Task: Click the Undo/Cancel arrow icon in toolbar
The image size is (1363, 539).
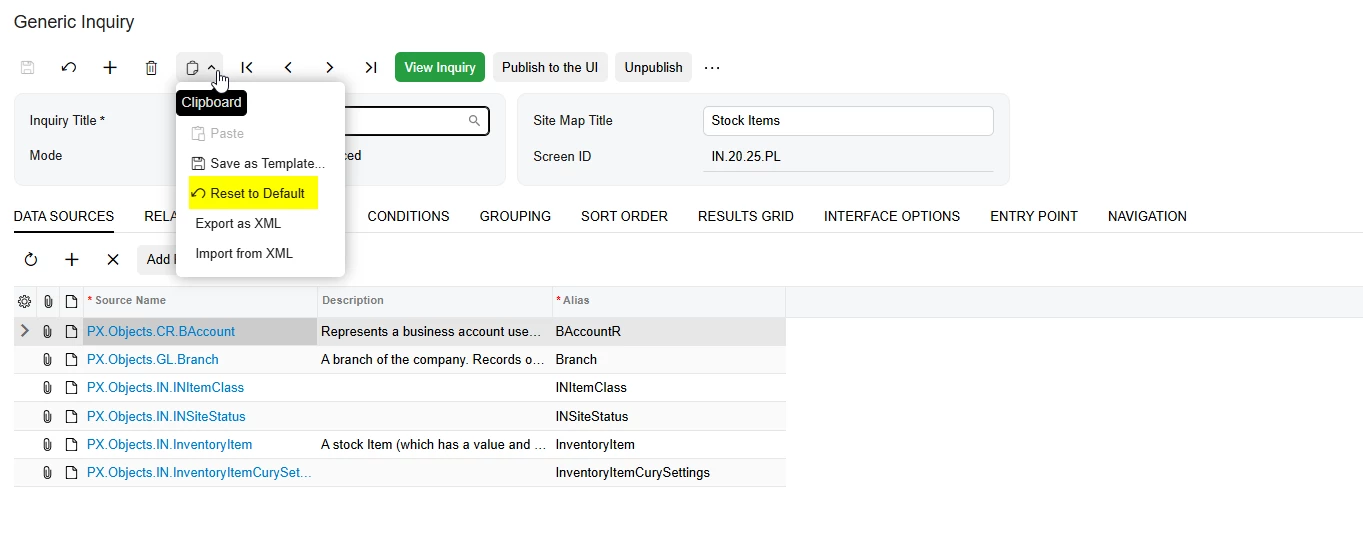Action: (x=69, y=67)
